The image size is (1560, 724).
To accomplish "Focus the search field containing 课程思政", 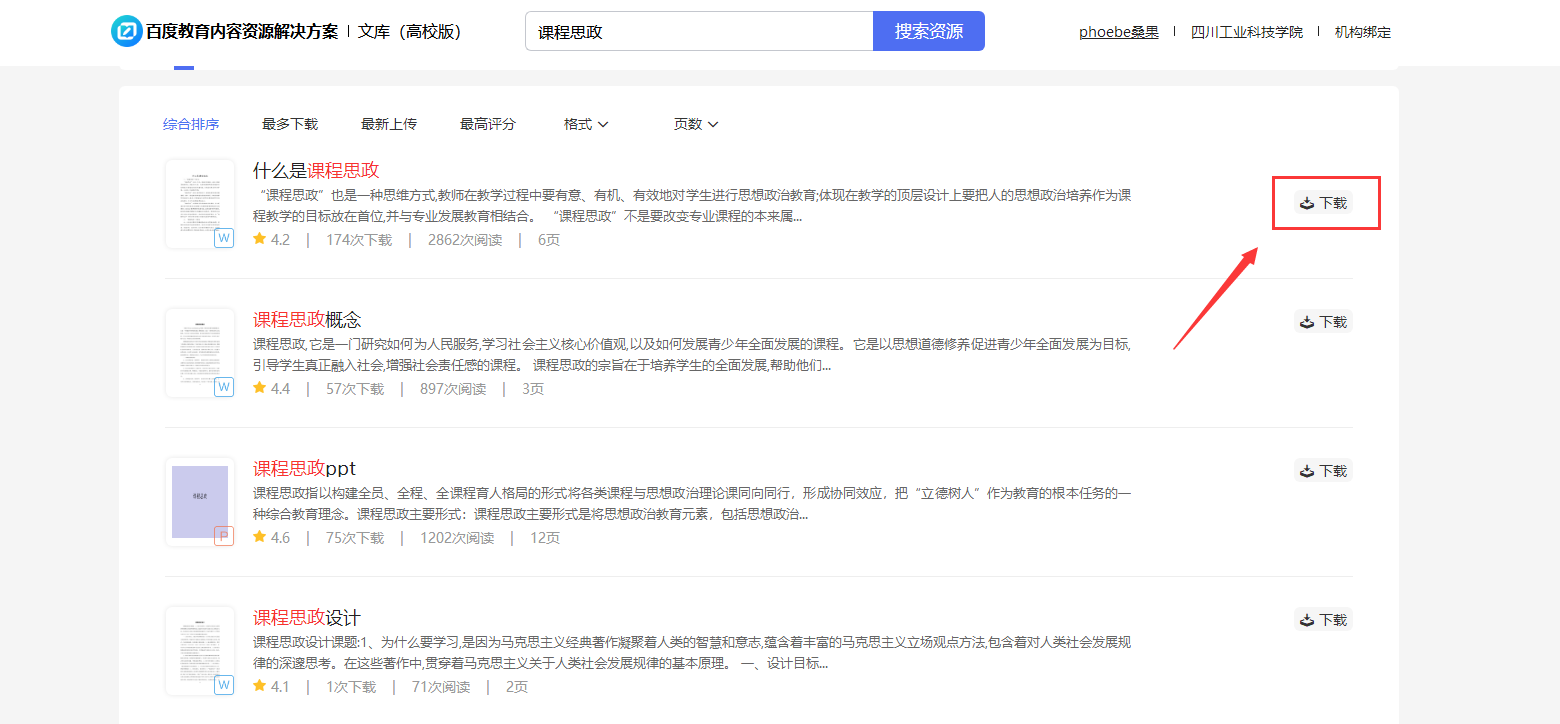I will pyautogui.click(x=699, y=31).
